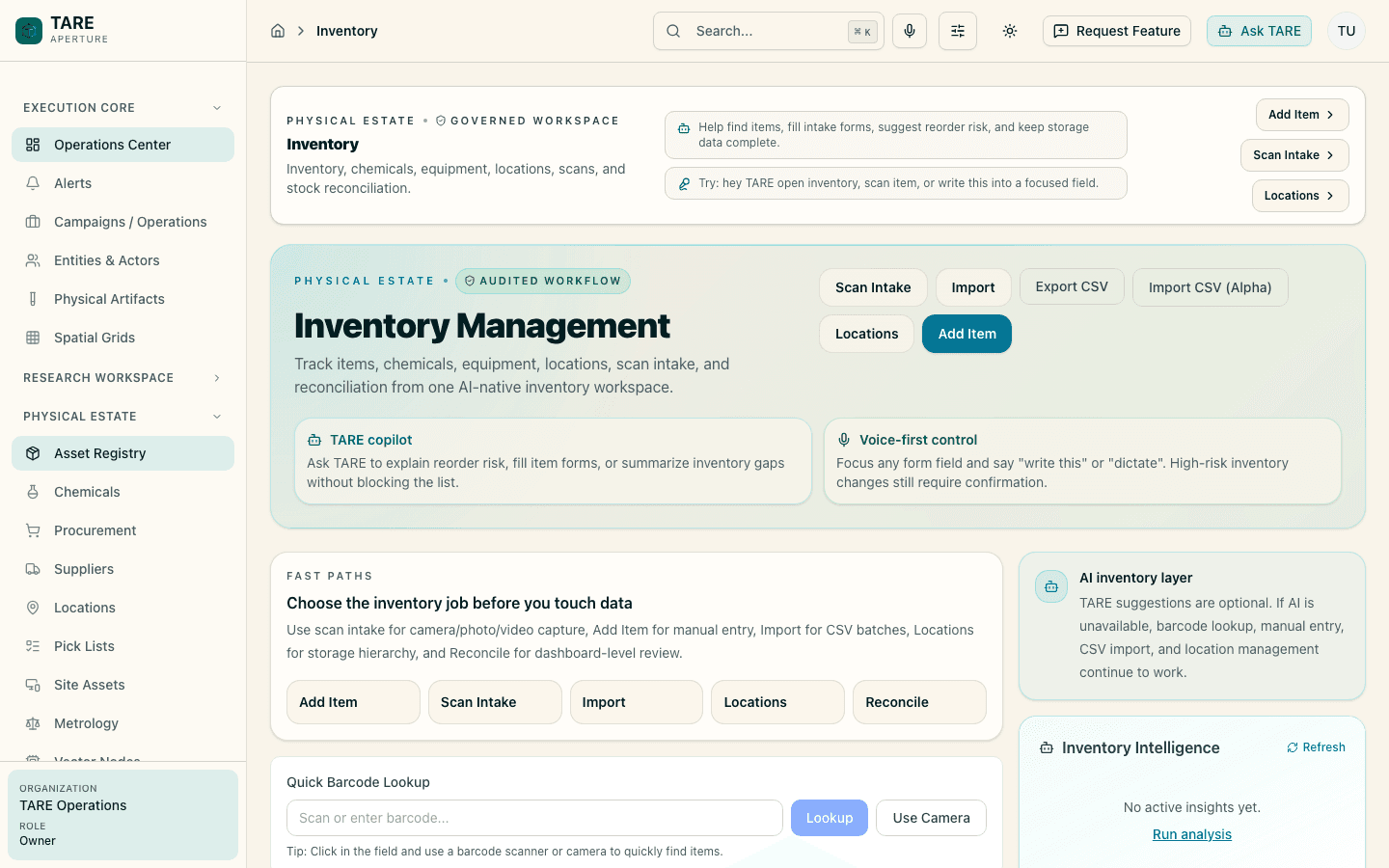Click the Audited Workflow badge
This screenshot has height=868, width=1389.
tap(543, 282)
